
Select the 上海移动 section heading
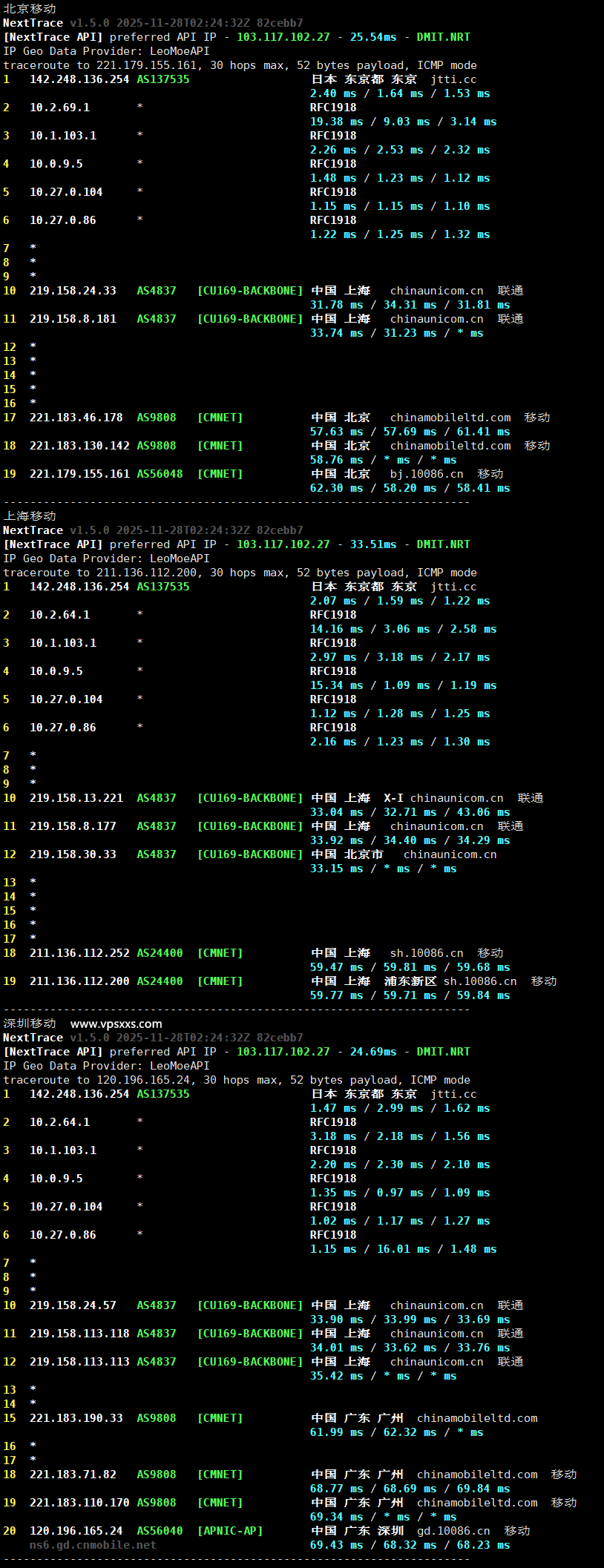(30, 515)
